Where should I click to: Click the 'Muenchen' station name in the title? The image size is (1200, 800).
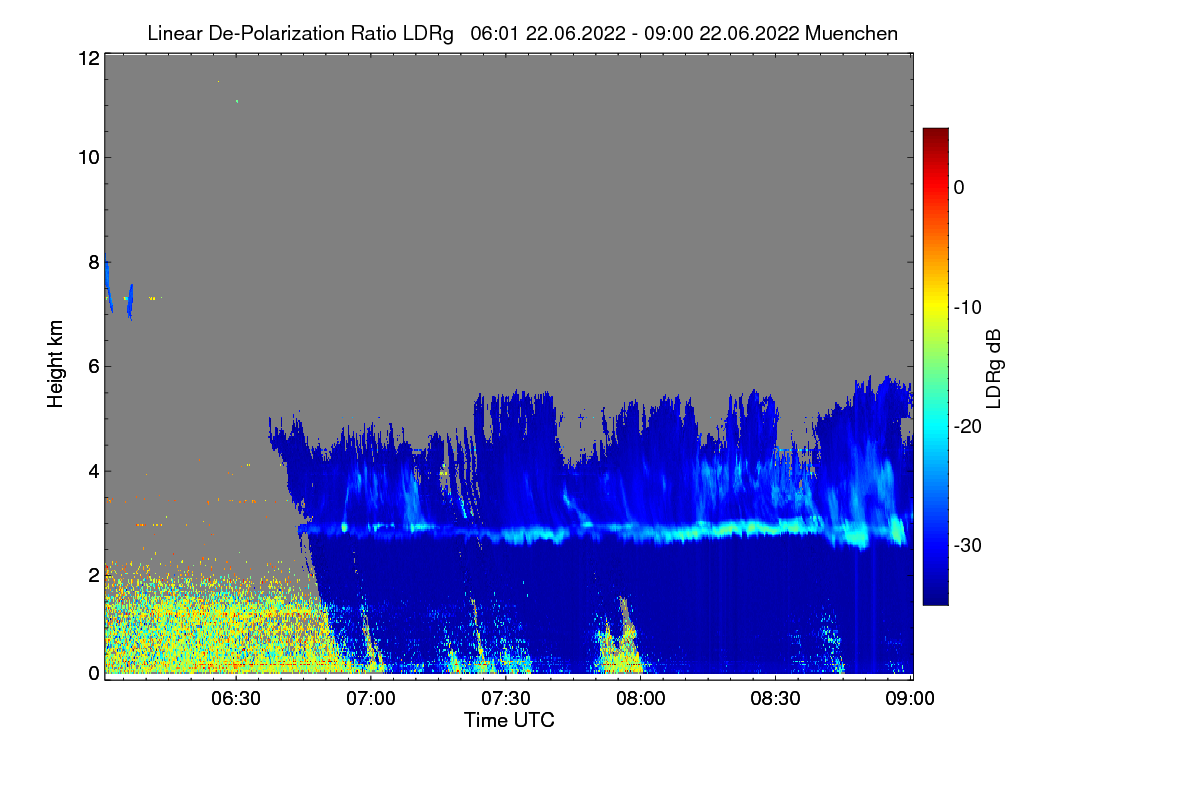[851, 33]
